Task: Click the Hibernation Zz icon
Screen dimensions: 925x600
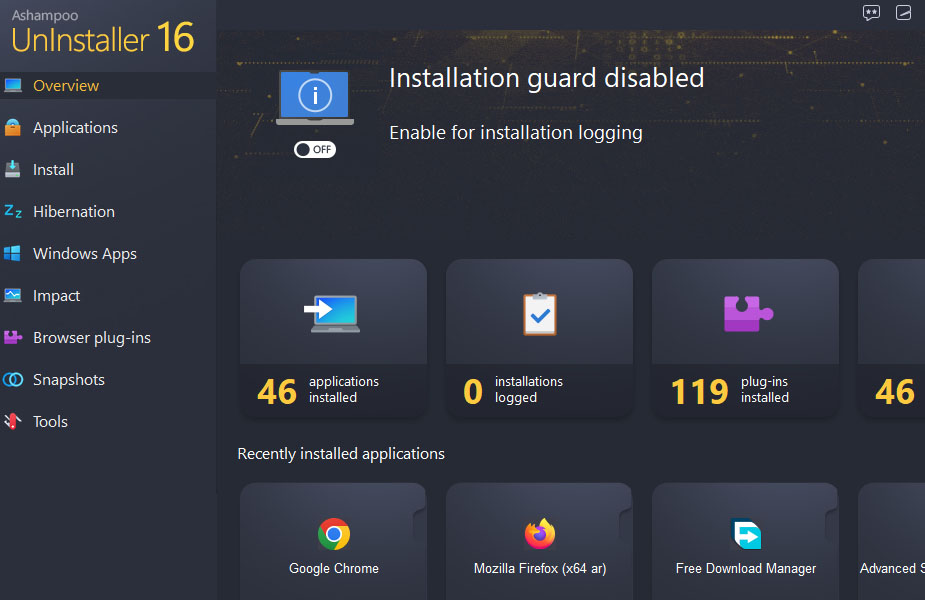Action: click(13, 211)
